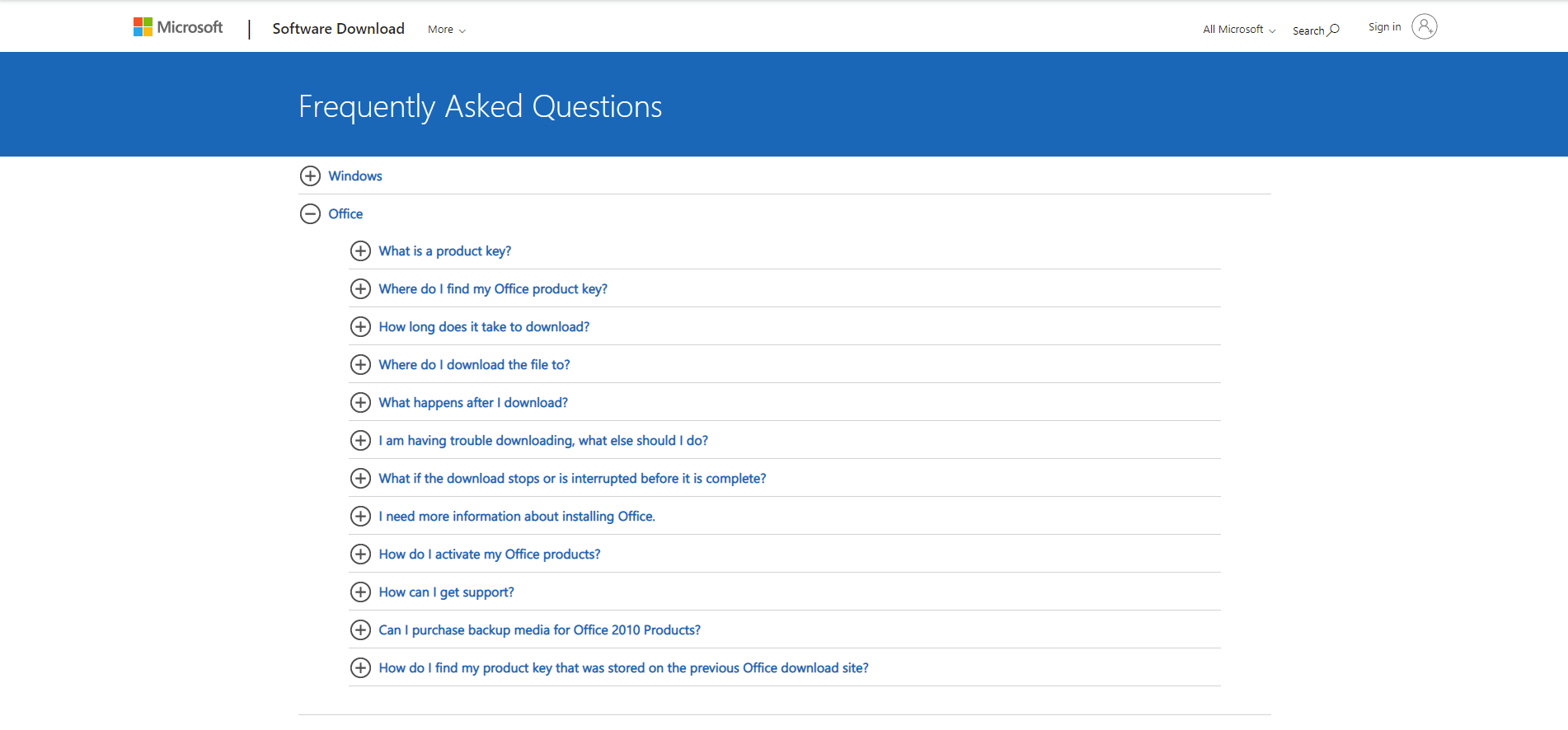
Task: Open previous Office download site key question
Action: coord(623,668)
